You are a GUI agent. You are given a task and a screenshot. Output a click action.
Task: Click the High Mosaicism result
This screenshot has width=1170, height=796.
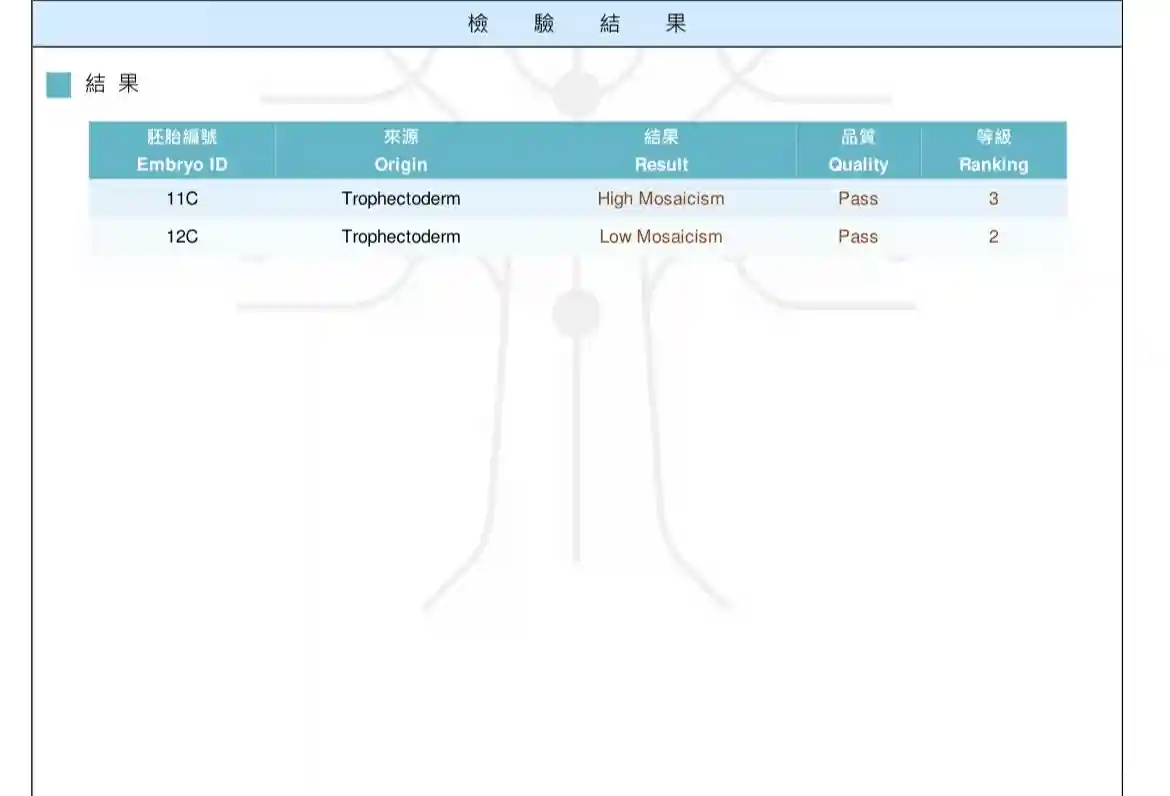coord(661,199)
